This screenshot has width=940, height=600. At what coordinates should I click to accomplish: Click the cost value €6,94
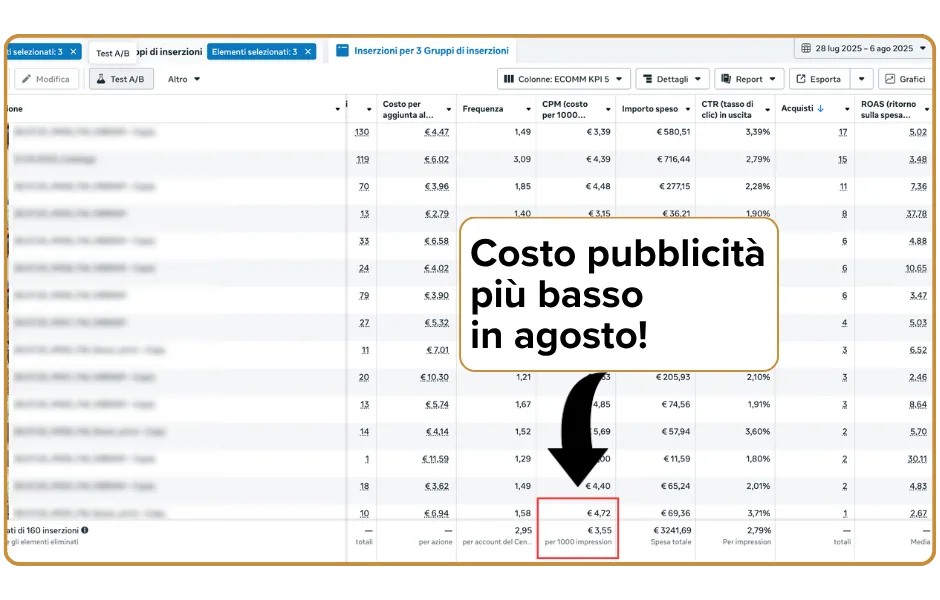point(436,514)
